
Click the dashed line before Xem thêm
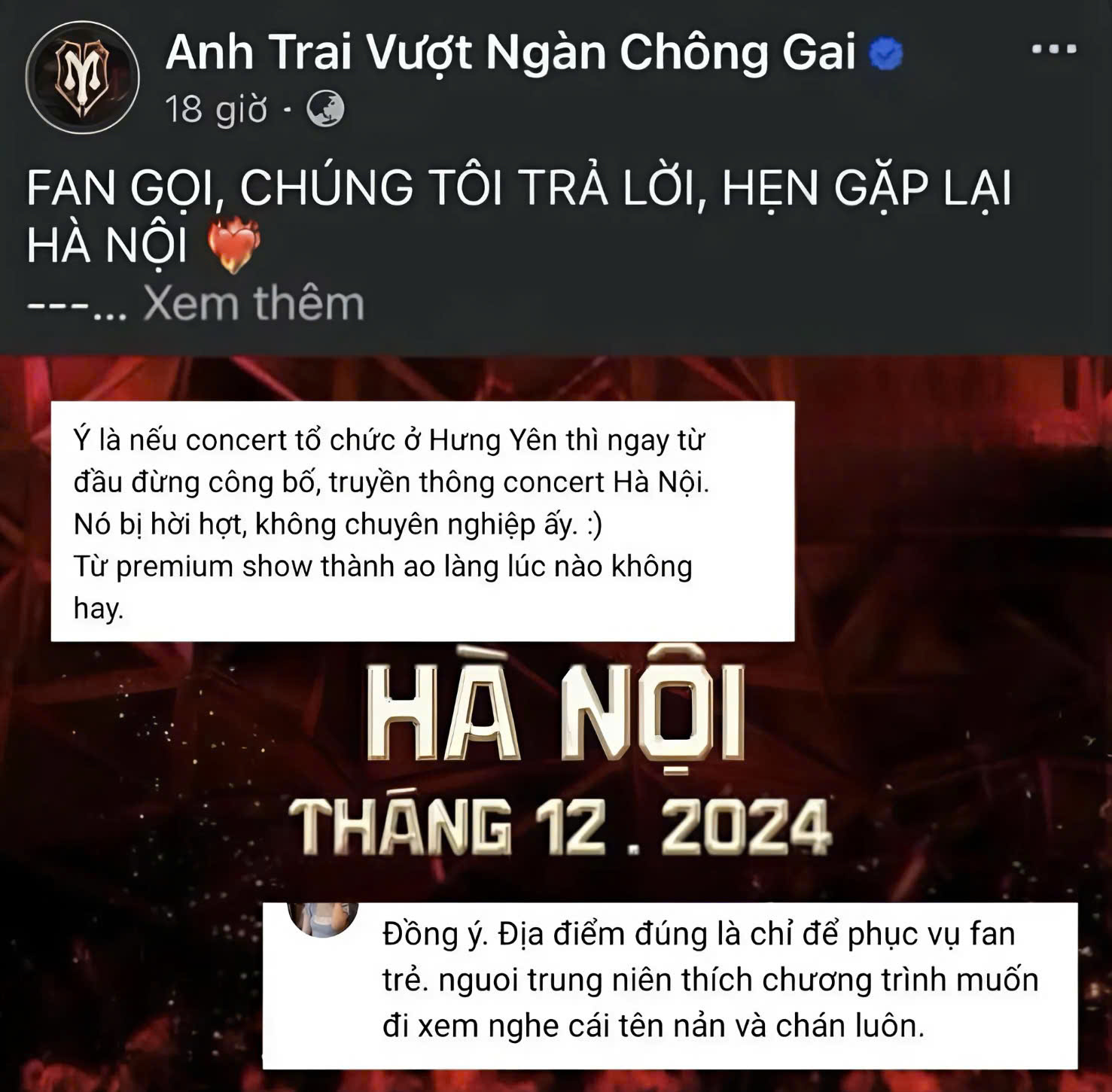(57, 306)
